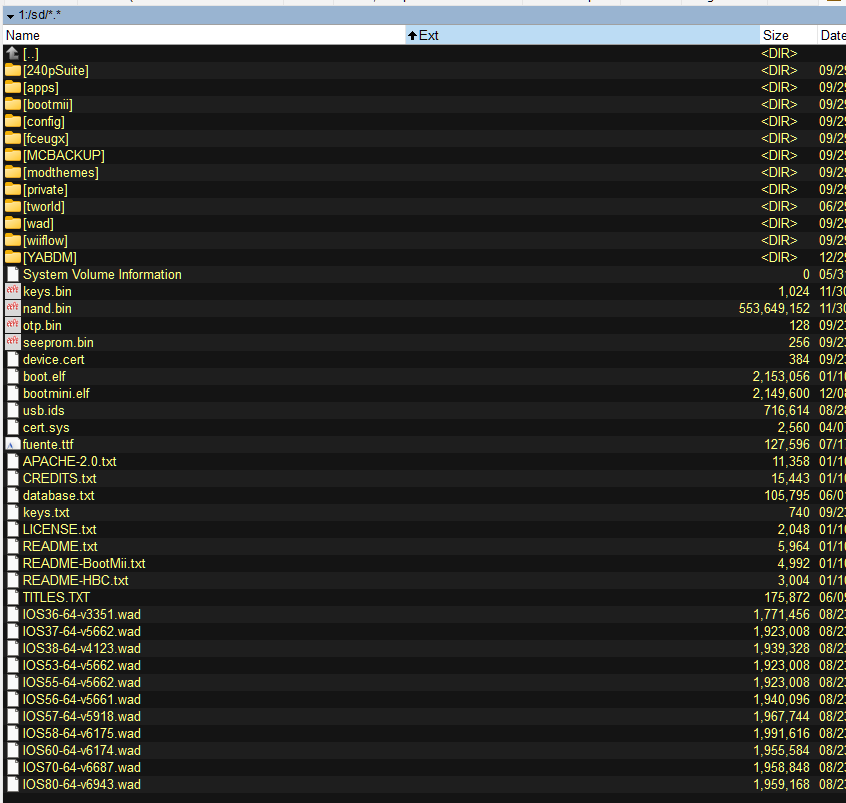Select the IOS60-64-v6174.wad file name
Viewport: 846px width, 803px height.
point(81,751)
